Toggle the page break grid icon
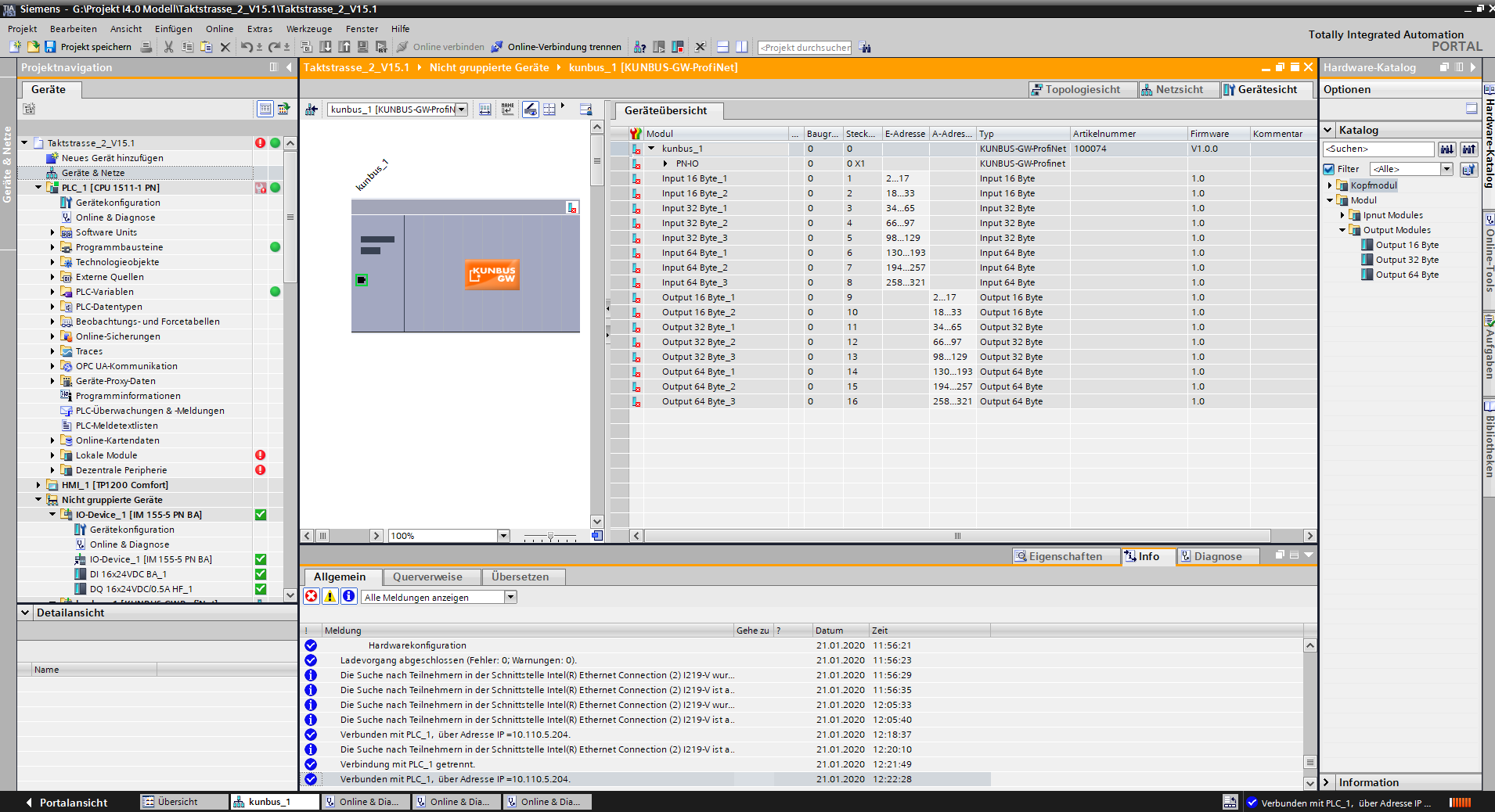 coord(549,110)
